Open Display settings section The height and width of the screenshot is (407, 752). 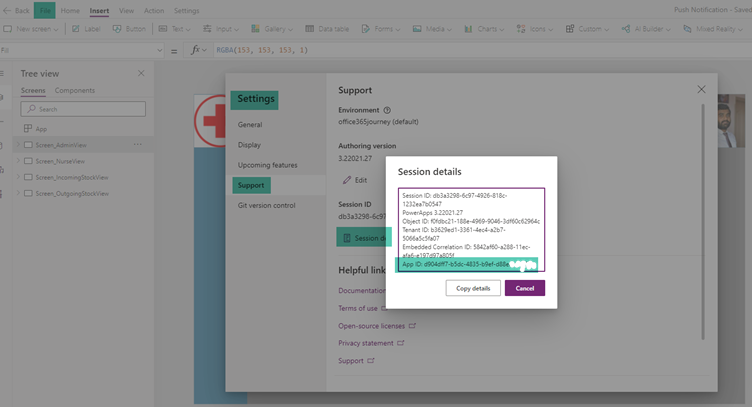249,144
